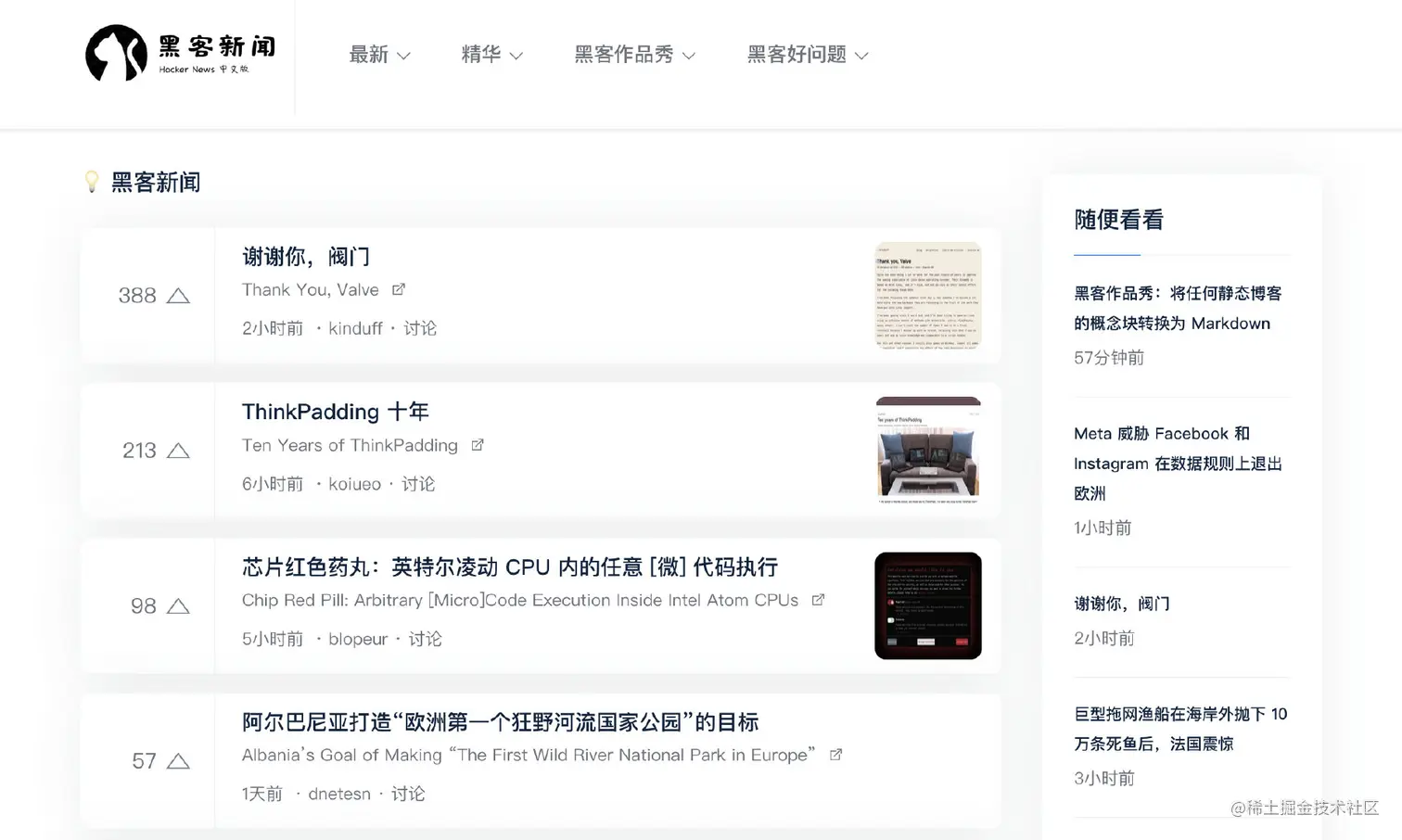Upvote the ThinkPadding 十年 story
This screenshot has height=840, width=1402.
(178, 451)
